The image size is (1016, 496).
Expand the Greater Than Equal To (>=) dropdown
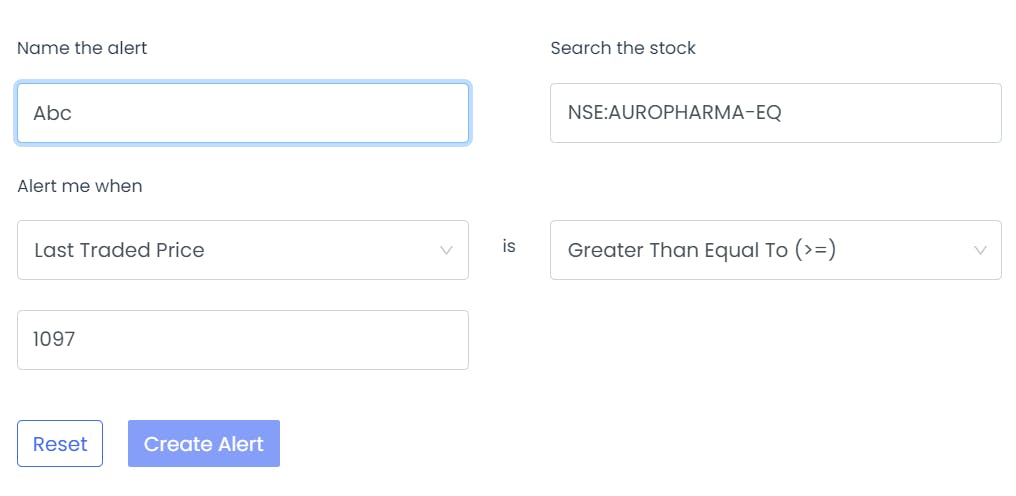pos(776,250)
